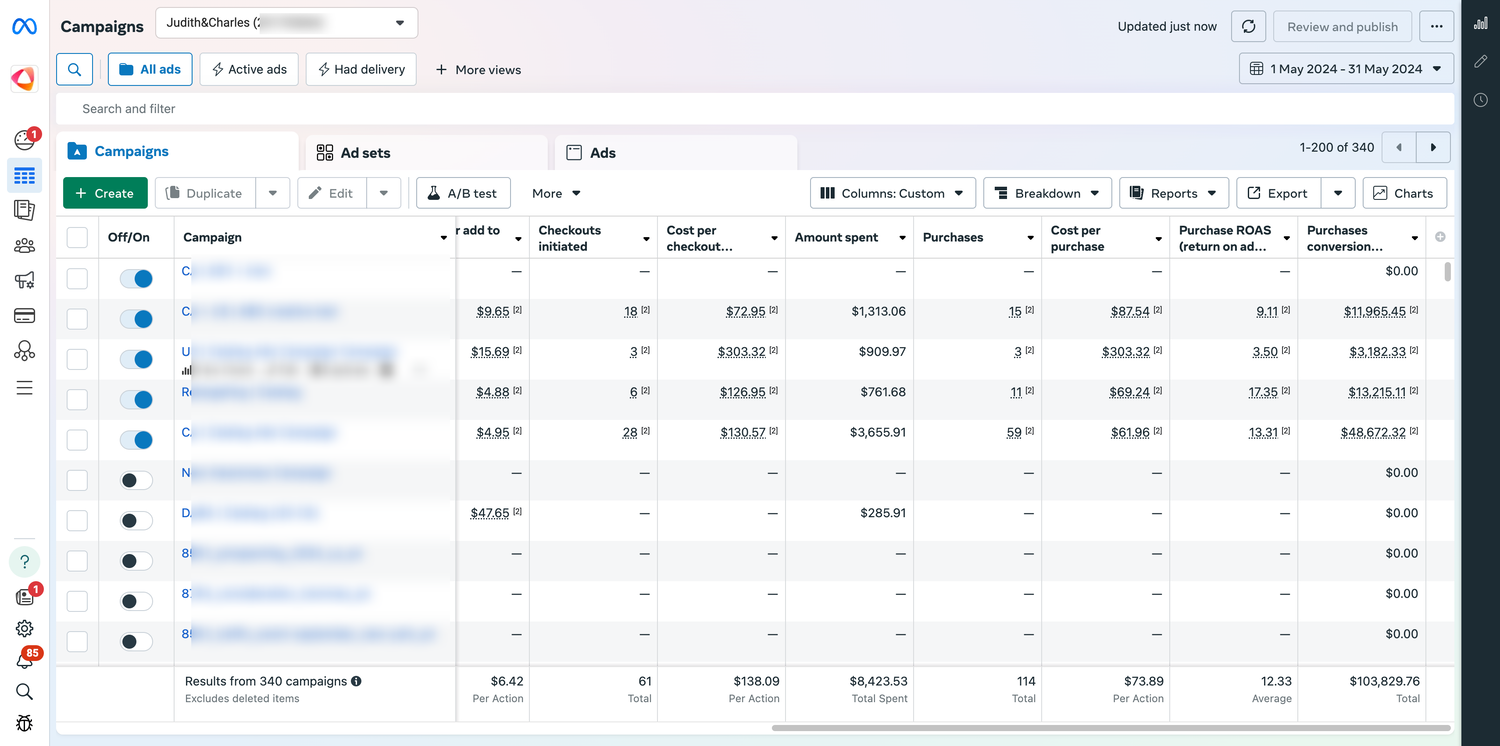Tick checkbox for the $3,655.91 spend row
Viewport: 1500px width, 746px height.
[77, 440]
